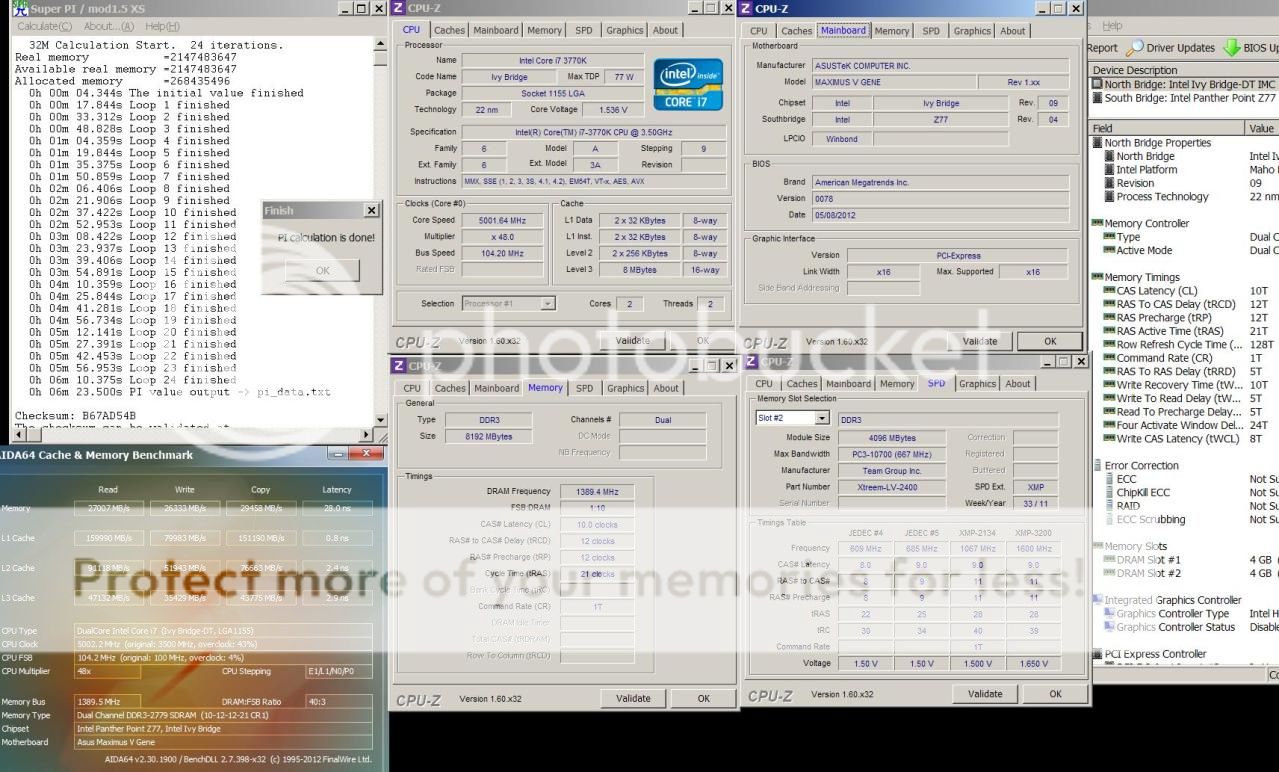Open the Processor #1 selection dropdown
Viewport: 1279px width, 772px height.
pos(548,304)
